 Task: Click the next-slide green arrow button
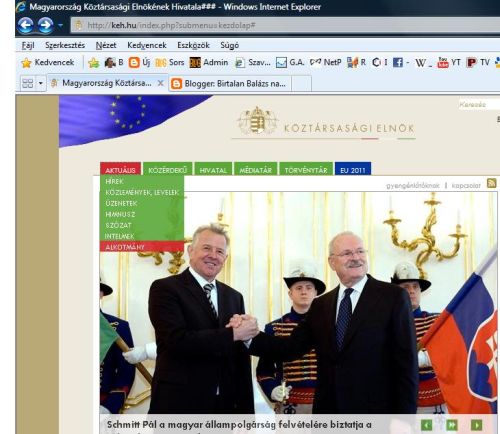tap(476, 425)
